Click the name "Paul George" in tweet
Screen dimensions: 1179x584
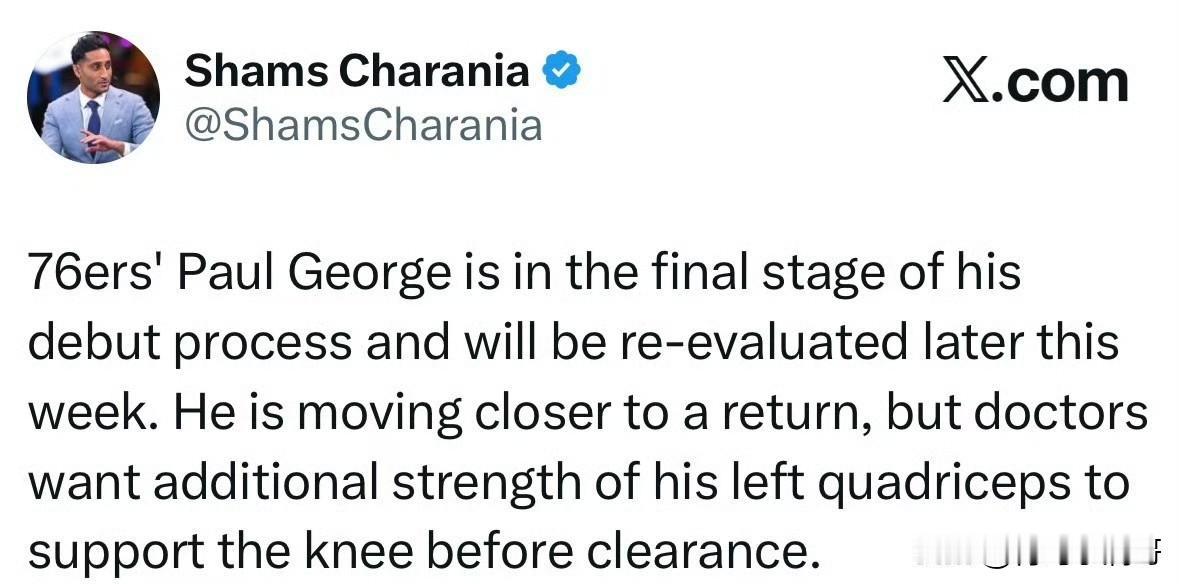314,273
